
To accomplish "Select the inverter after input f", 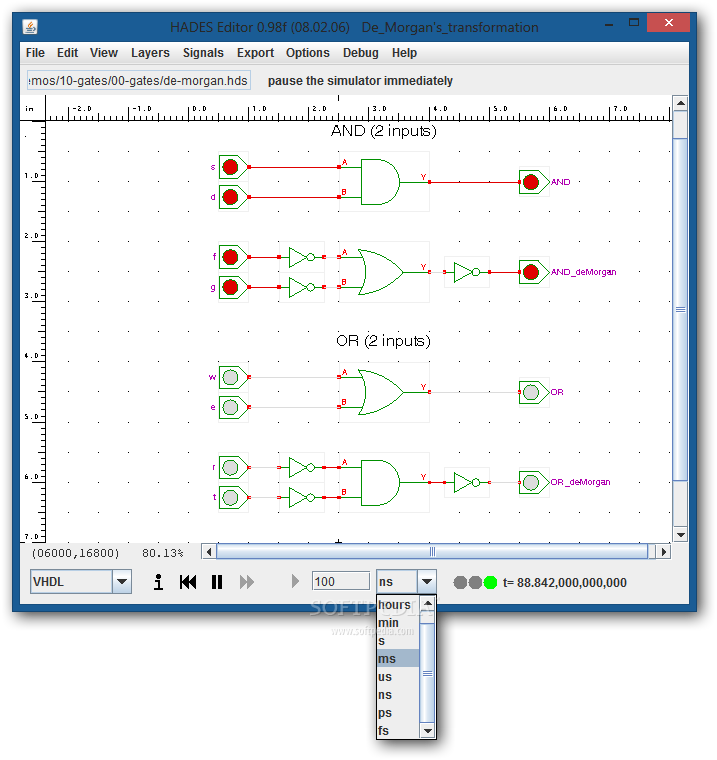I will coord(302,257).
